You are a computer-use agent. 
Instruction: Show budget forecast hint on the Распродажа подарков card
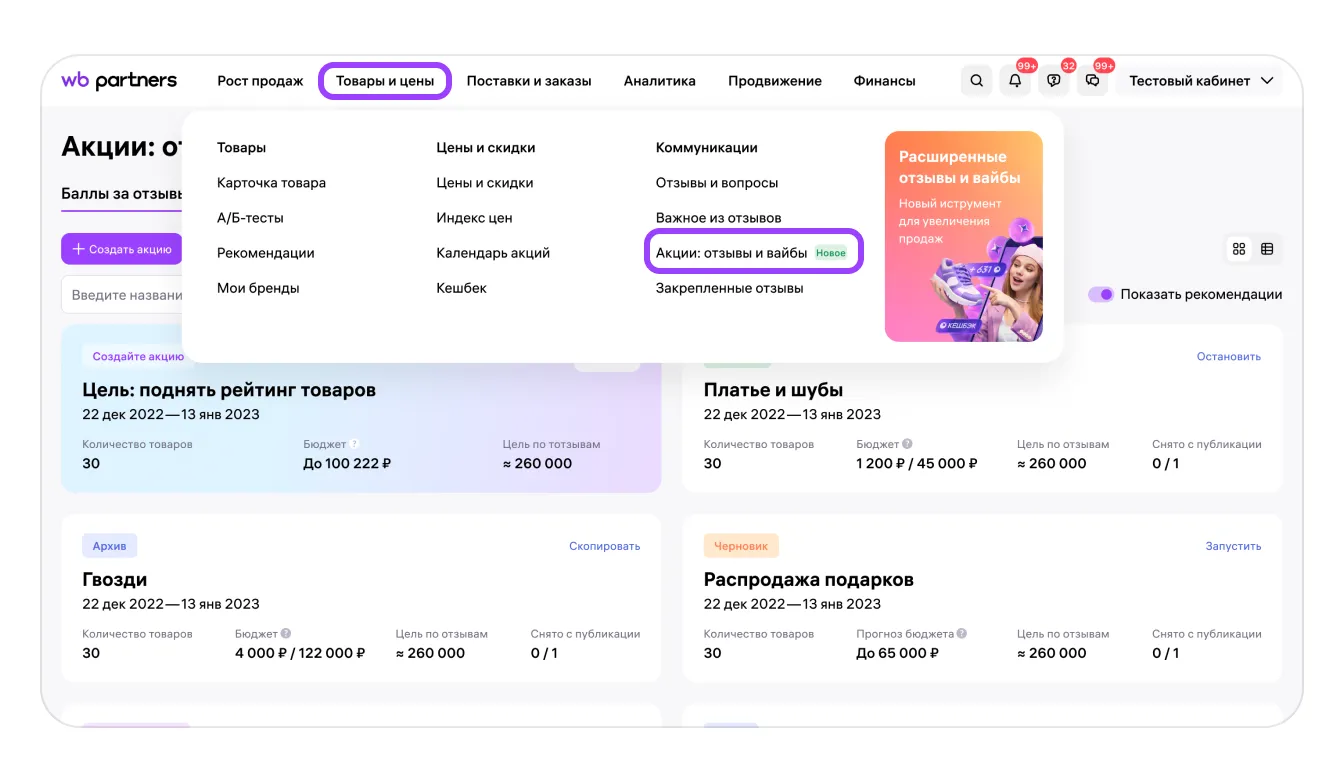pos(962,634)
